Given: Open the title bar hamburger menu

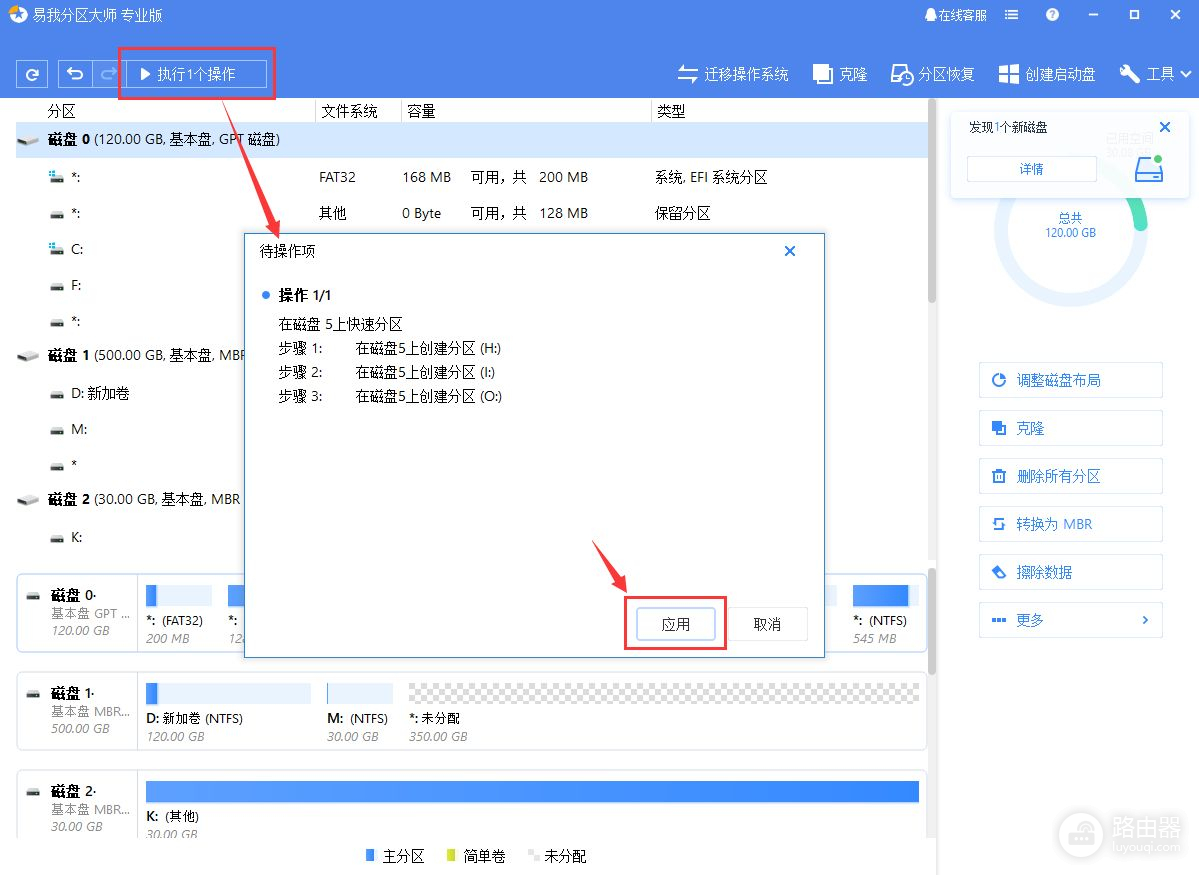Looking at the screenshot, I should (1012, 15).
